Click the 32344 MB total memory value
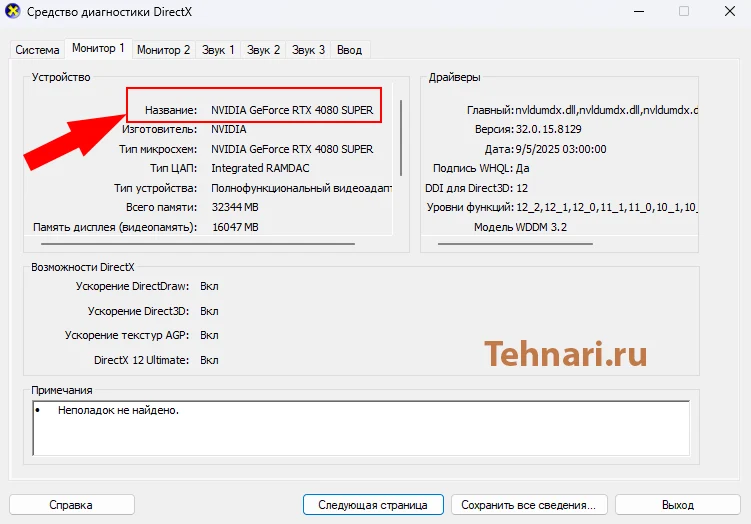 click(235, 207)
